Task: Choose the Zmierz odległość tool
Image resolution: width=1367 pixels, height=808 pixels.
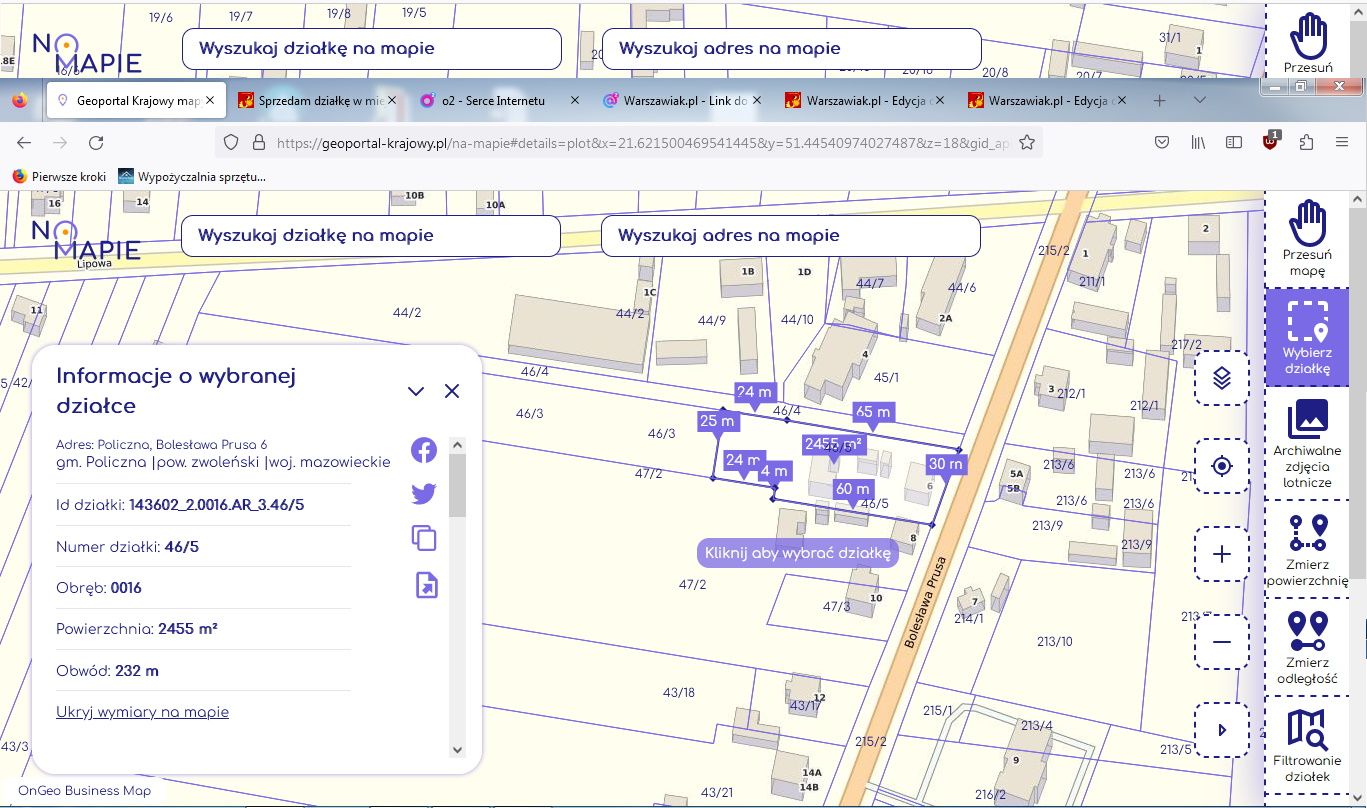Action: click(1307, 647)
